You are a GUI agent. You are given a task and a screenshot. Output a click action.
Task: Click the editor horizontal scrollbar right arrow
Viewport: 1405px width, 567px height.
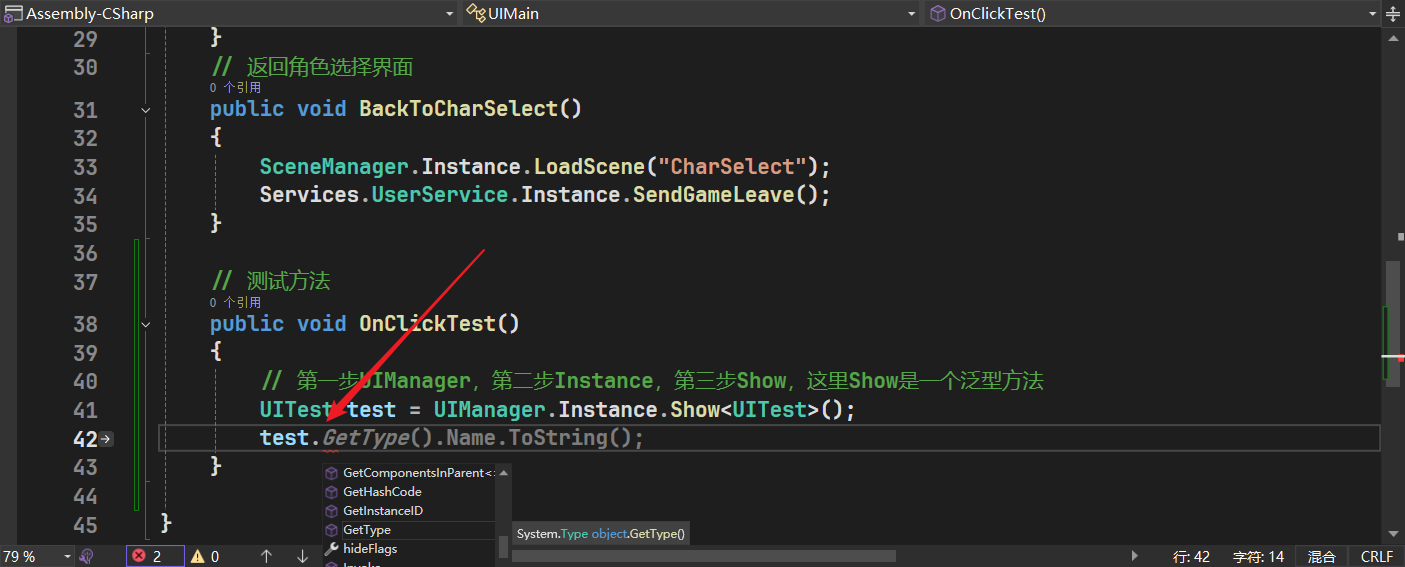coord(1134,556)
